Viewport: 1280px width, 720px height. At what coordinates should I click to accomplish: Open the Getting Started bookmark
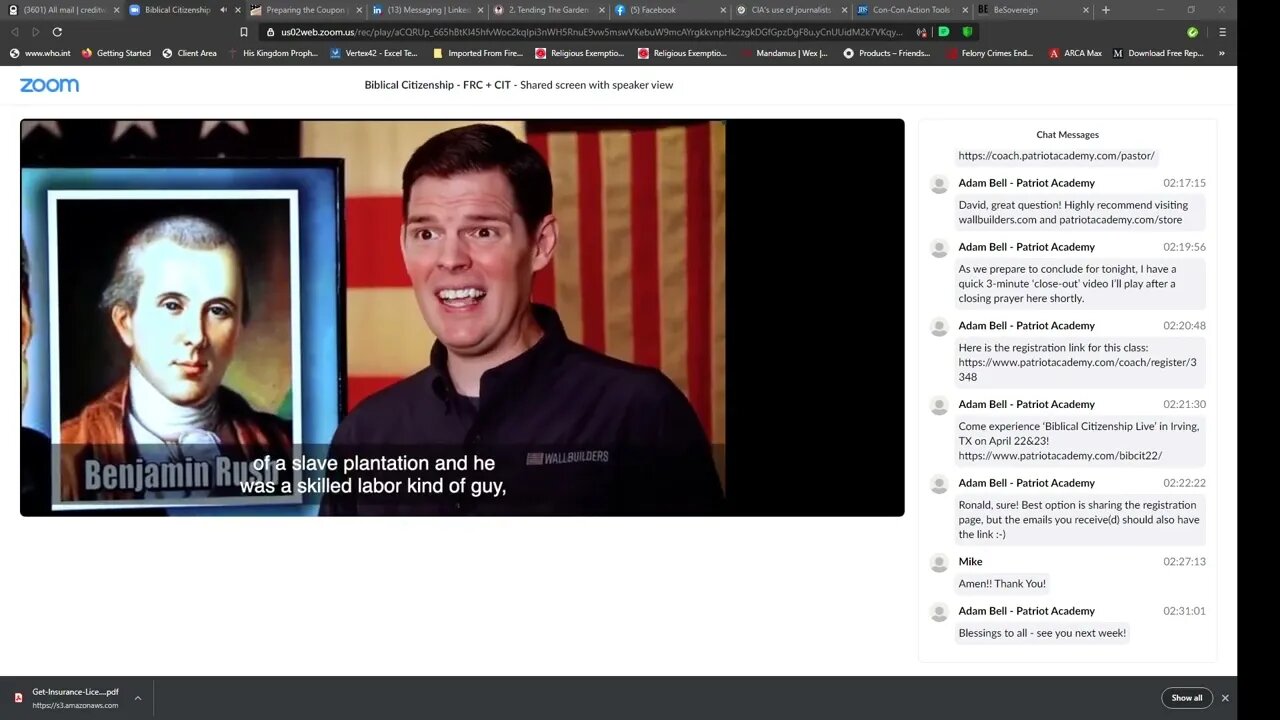116,53
